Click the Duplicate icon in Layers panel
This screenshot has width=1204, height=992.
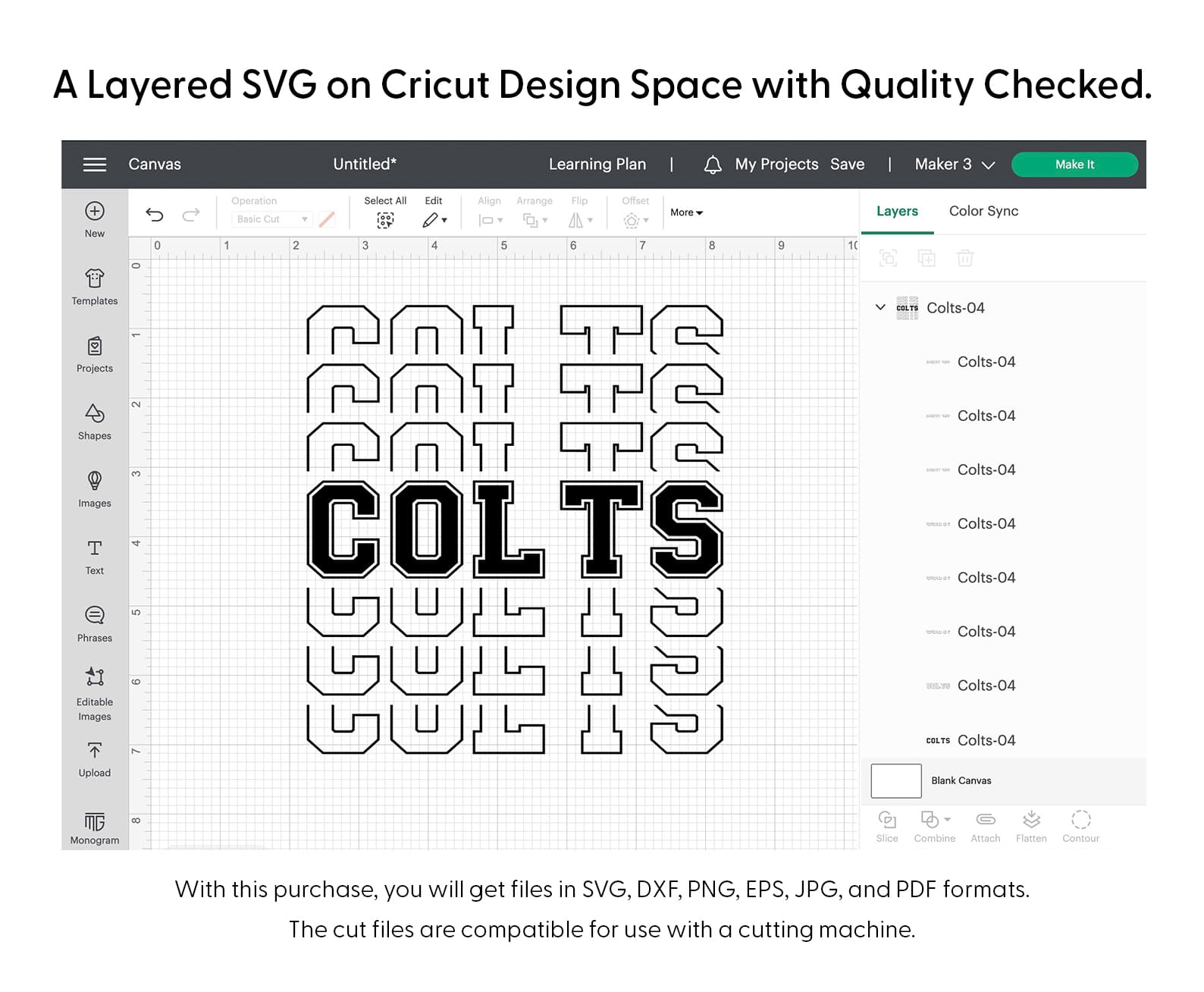click(927, 259)
